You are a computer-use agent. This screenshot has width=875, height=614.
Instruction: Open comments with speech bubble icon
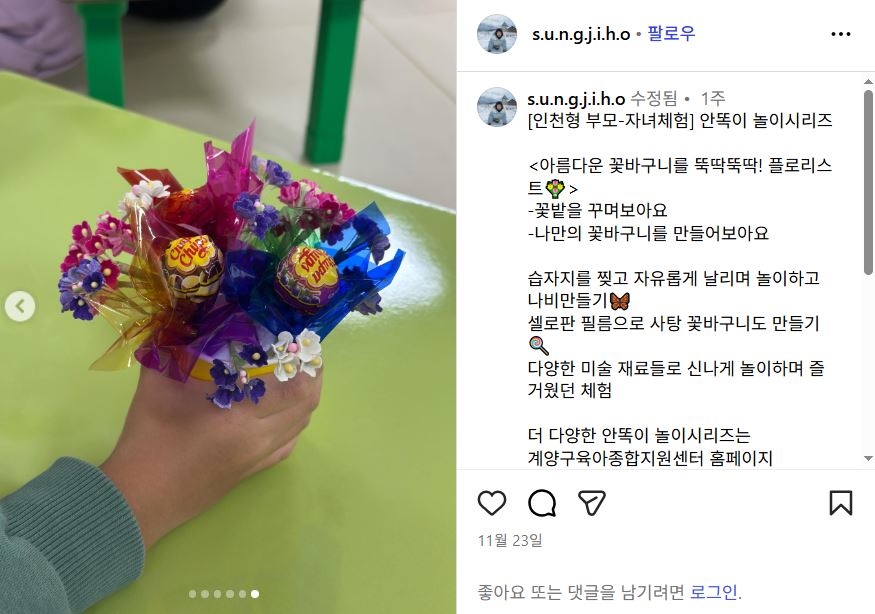tap(542, 503)
